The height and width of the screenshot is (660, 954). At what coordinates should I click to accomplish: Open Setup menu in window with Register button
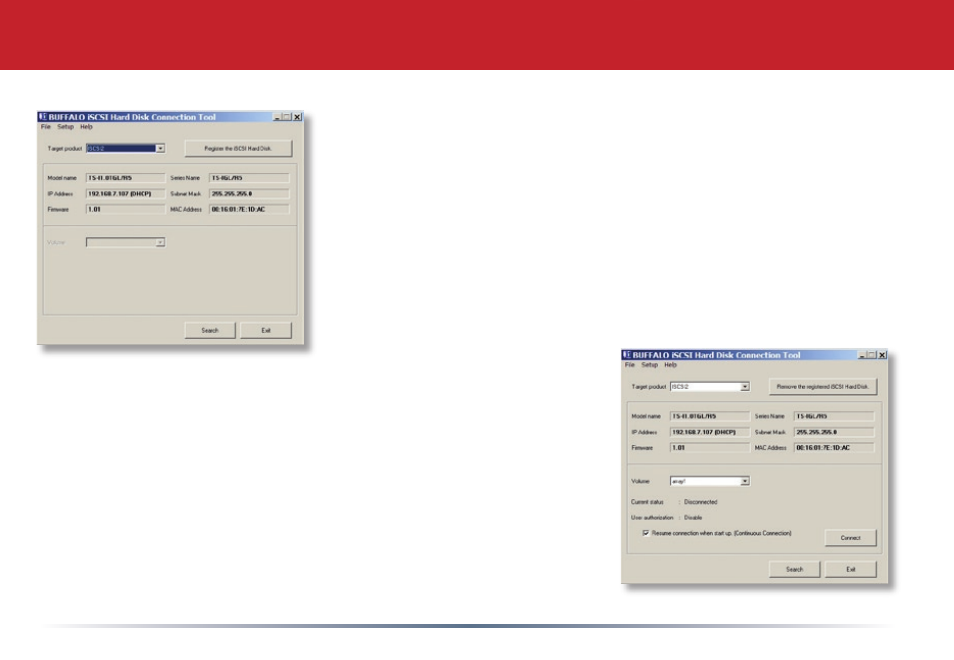tap(66, 127)
